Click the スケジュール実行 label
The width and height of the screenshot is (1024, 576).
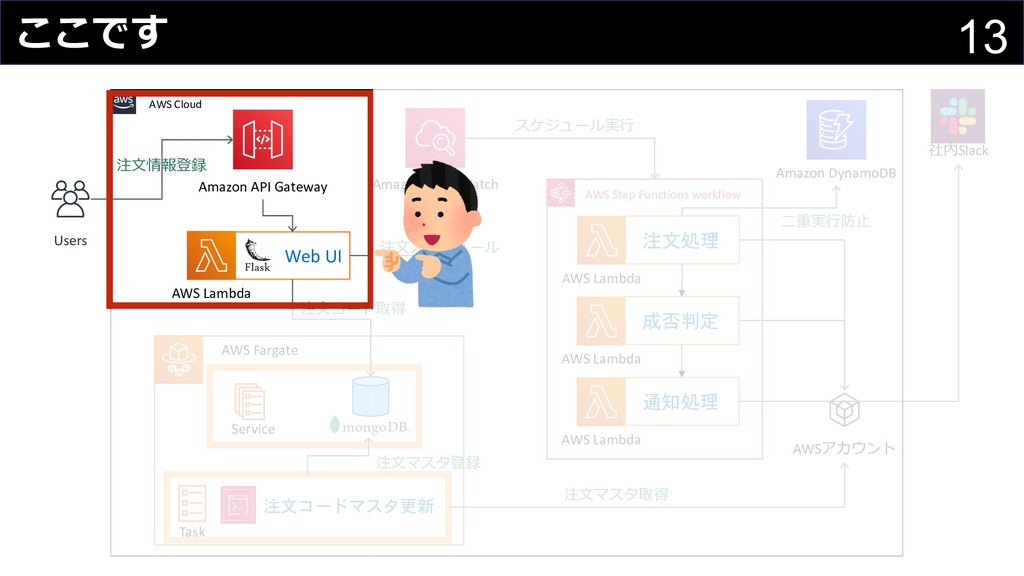574,124
